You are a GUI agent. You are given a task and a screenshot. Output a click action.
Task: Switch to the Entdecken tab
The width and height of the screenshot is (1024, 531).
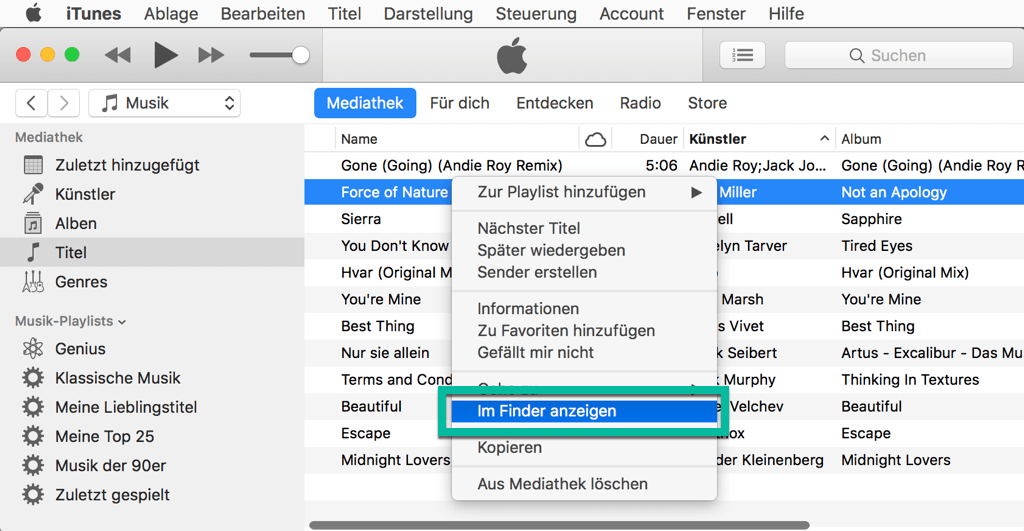coord(554,103)
